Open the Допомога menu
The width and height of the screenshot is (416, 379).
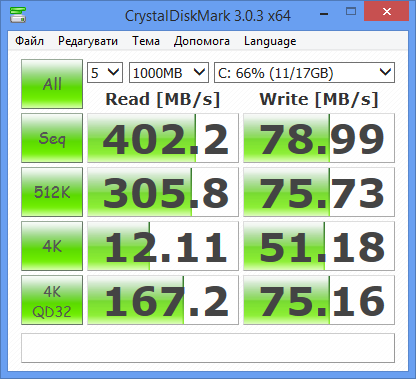[202, 41]
